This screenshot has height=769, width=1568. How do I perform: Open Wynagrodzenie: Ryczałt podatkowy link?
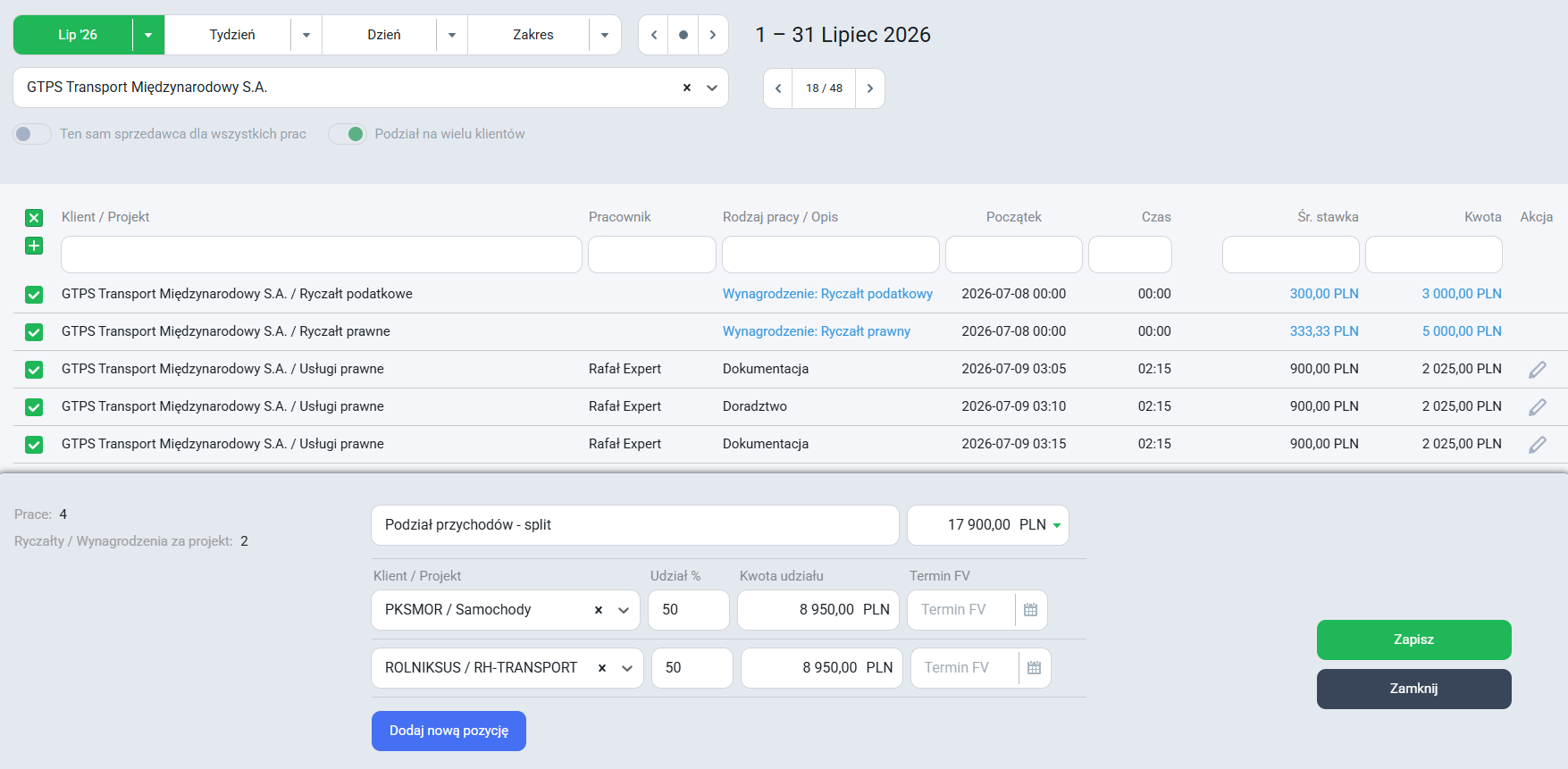827,294
